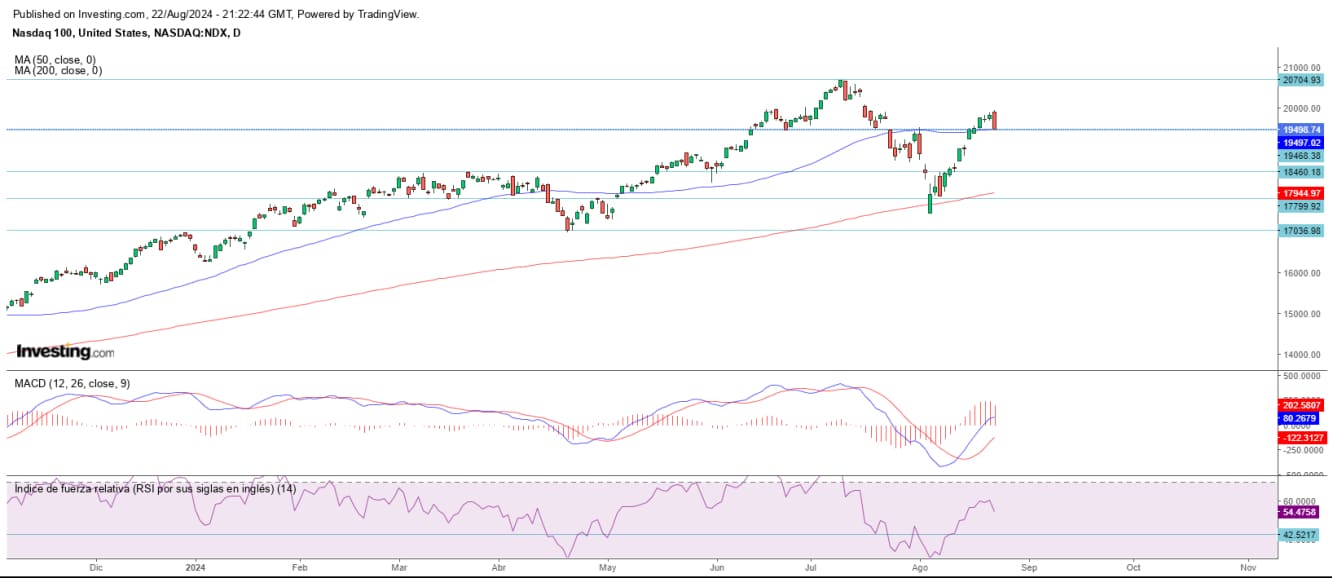This screenshot has width=1332, height=578.
Task: Click the Oct month on time axis
Action: 1133,566
